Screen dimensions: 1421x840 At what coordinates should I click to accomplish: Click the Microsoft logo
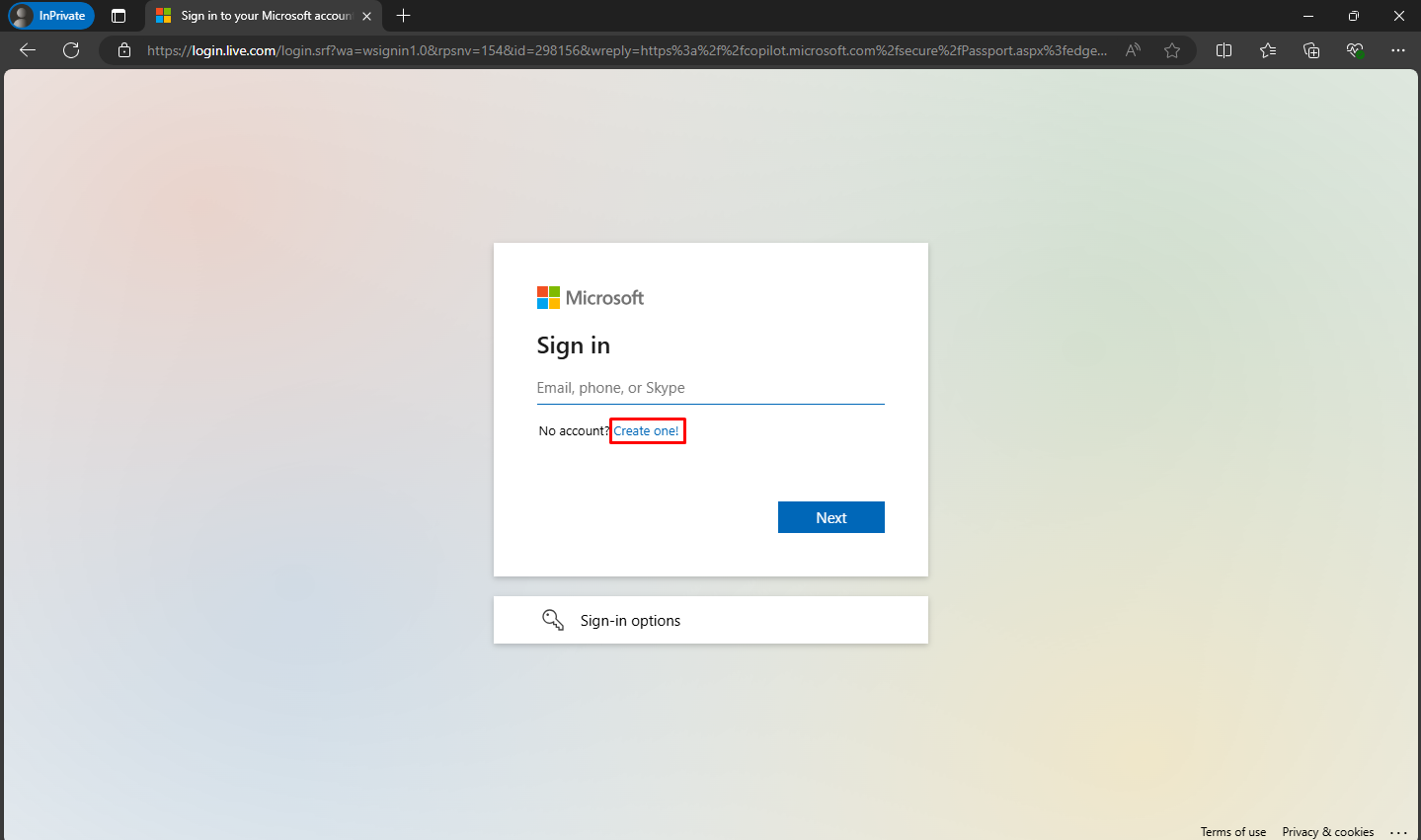[x=591, y=298]
